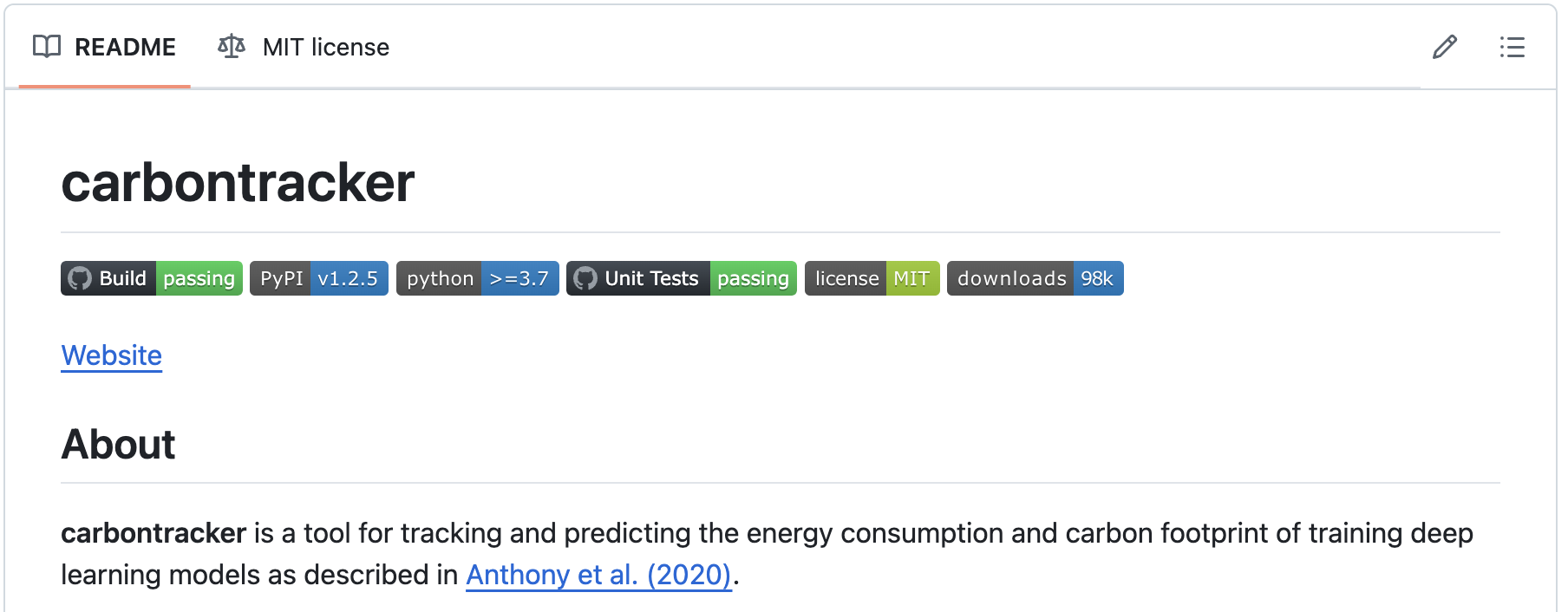The image size is (1568, 612).
Task: Click the downloads 98k badge
Action: (1035, 278)
